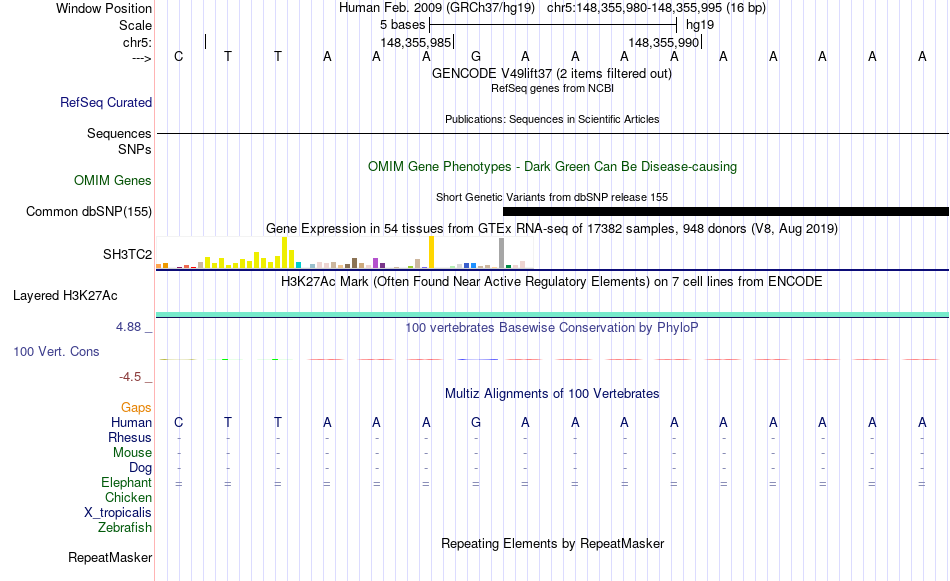Click the RepeatMasker track label
The height and width of the screenshot is (581, 950).
point(110,557)
